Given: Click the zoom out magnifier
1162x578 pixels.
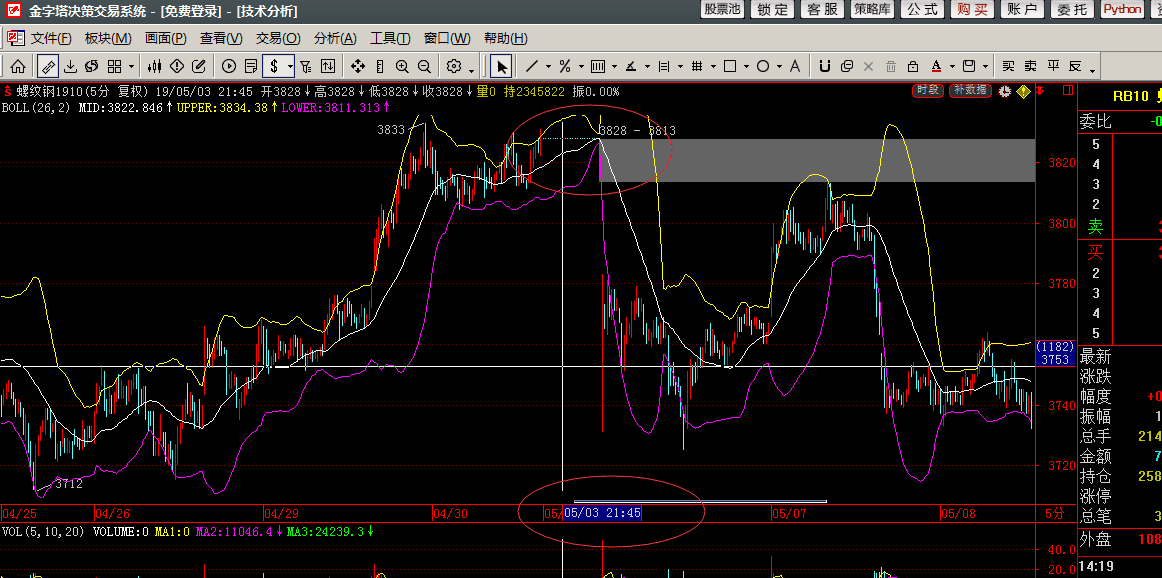Looking at the screenshot, I should click(424, 67).
